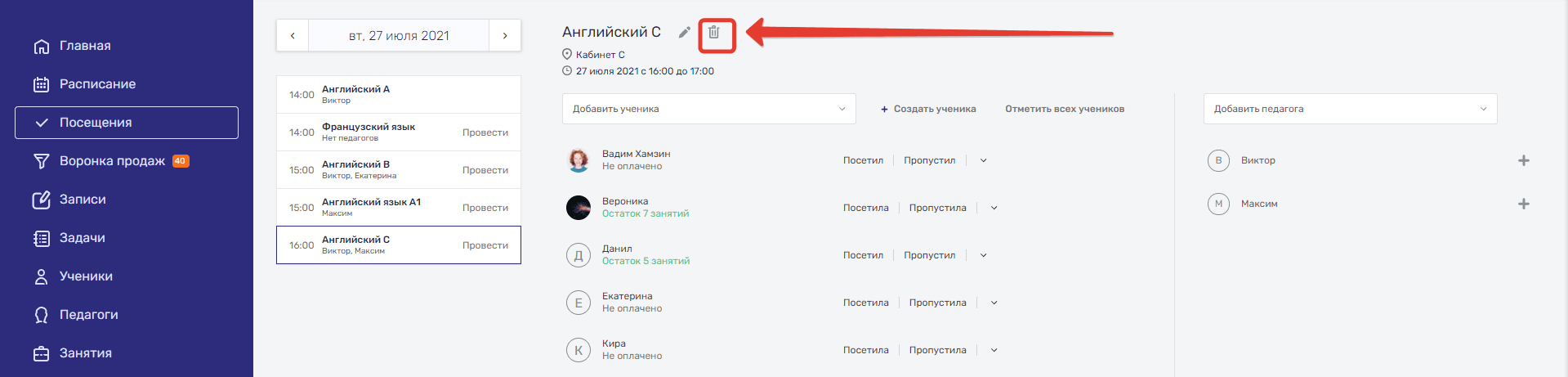
Task: Click the plus icon next to Максим
Action: (x=1523, y=204)
